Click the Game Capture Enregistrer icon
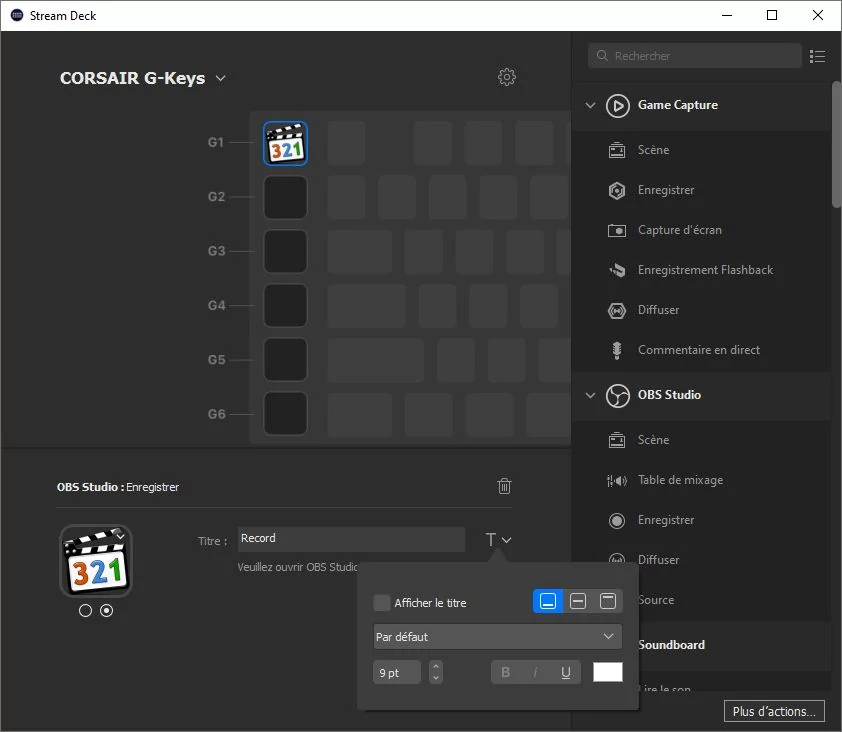842x732 pixels. click(616, 190)
